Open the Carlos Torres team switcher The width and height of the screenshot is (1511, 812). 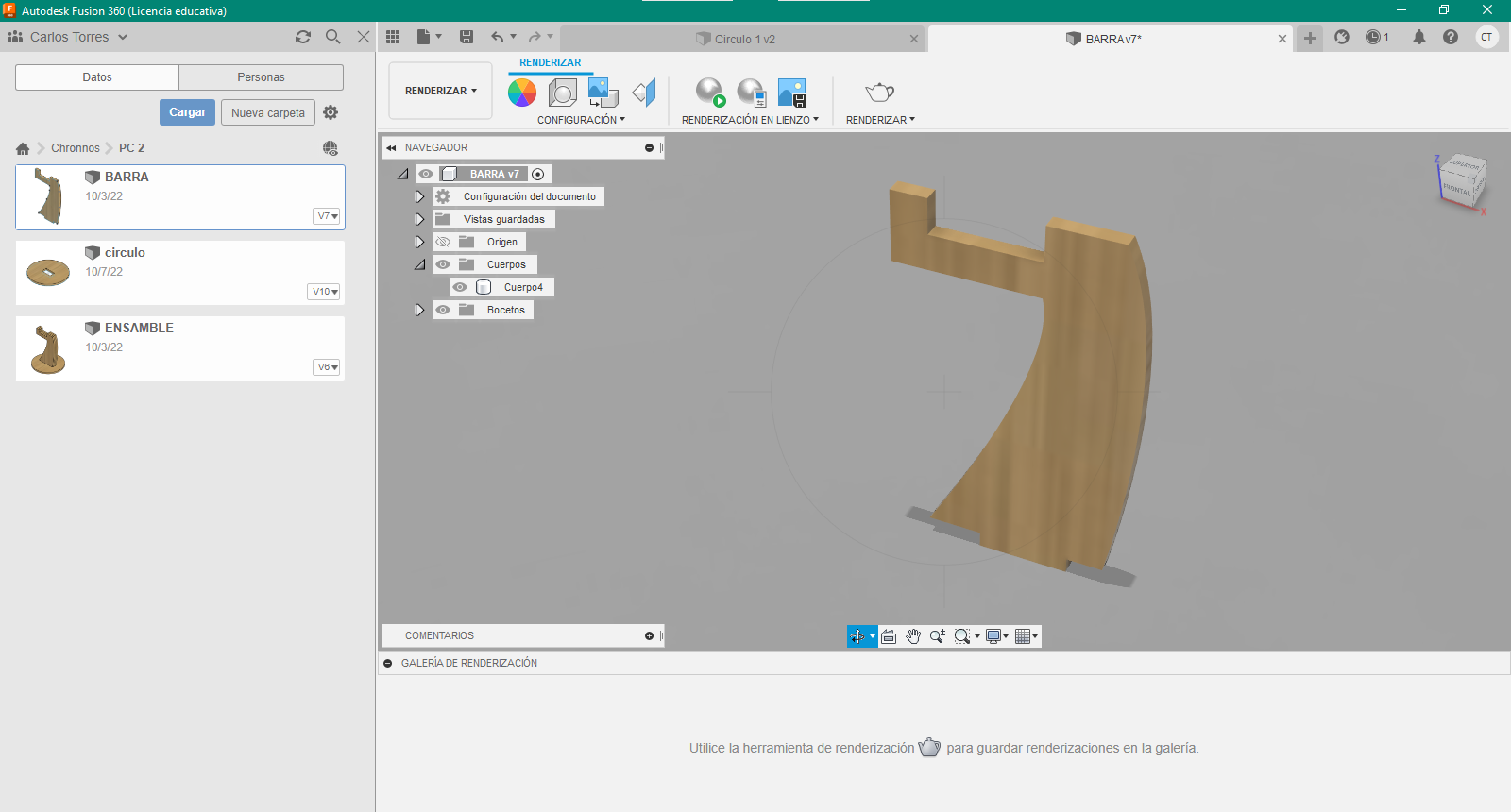(x=69, y=37)
